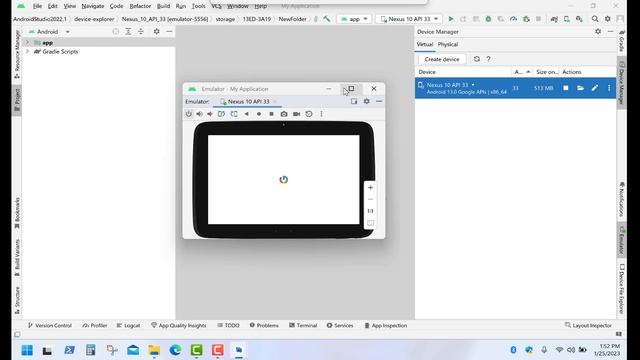
Task: Zoom in emulator with plus button
Action: (370, 188)
